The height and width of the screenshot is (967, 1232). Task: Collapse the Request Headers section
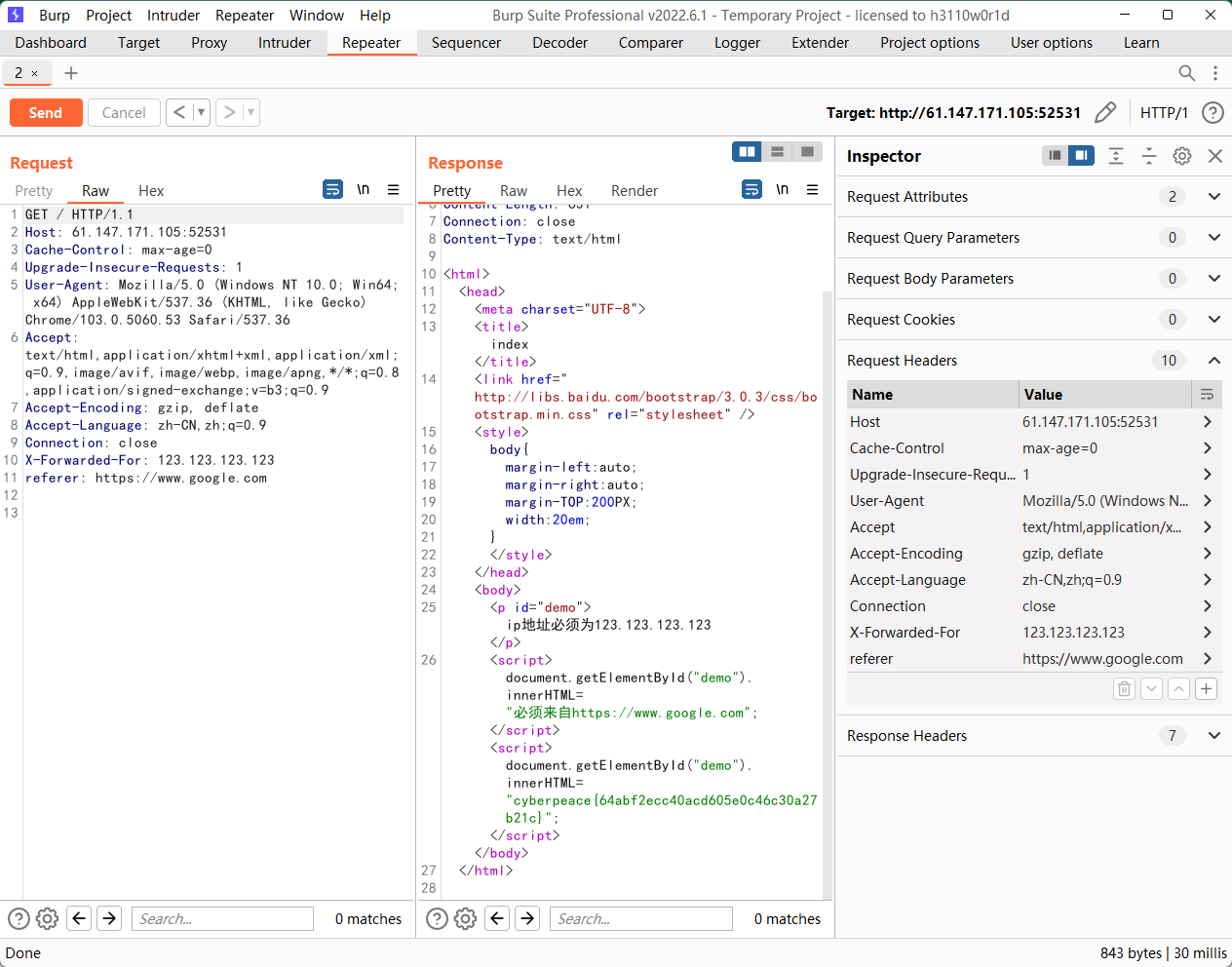click(1213, 361)
